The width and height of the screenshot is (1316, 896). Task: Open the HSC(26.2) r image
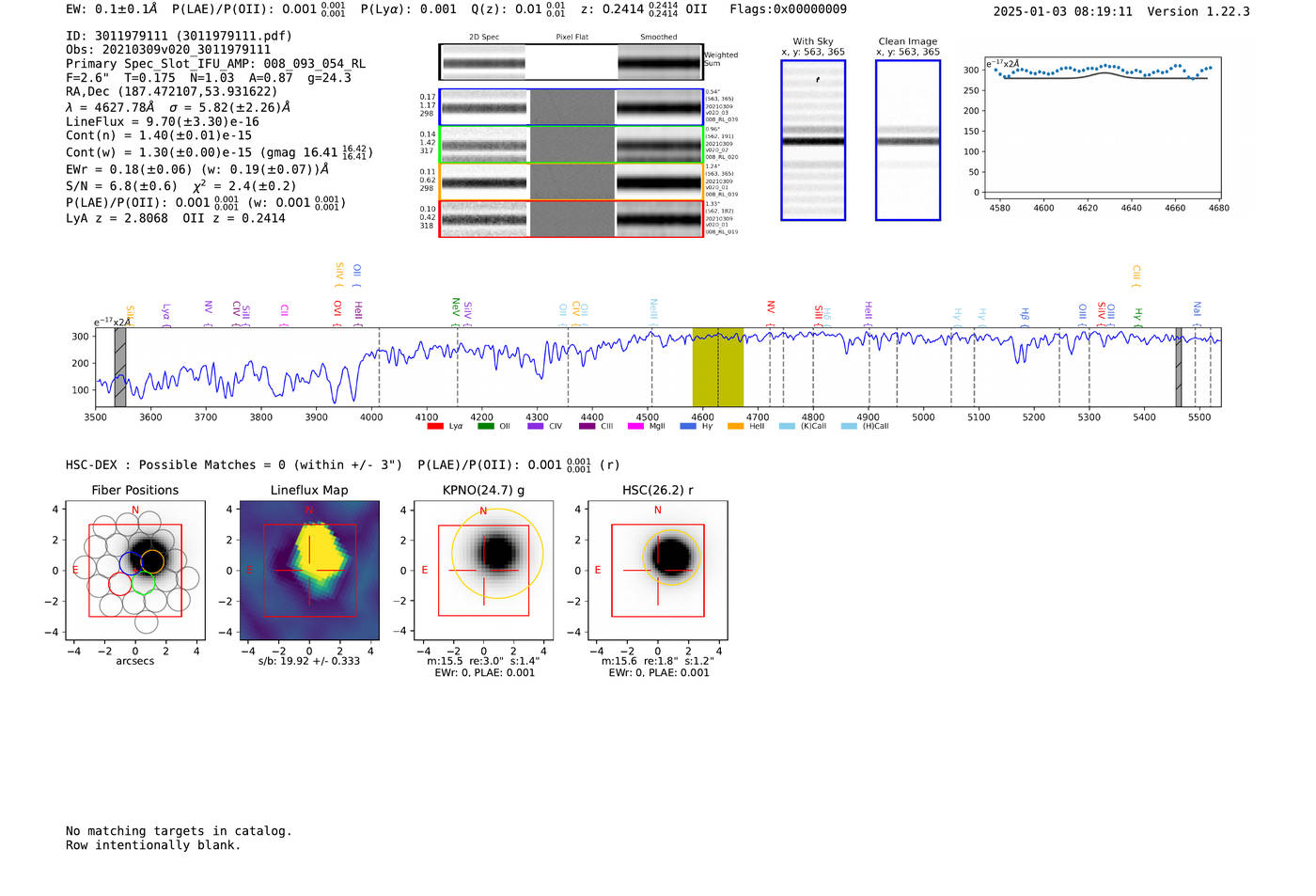(657, 570)
